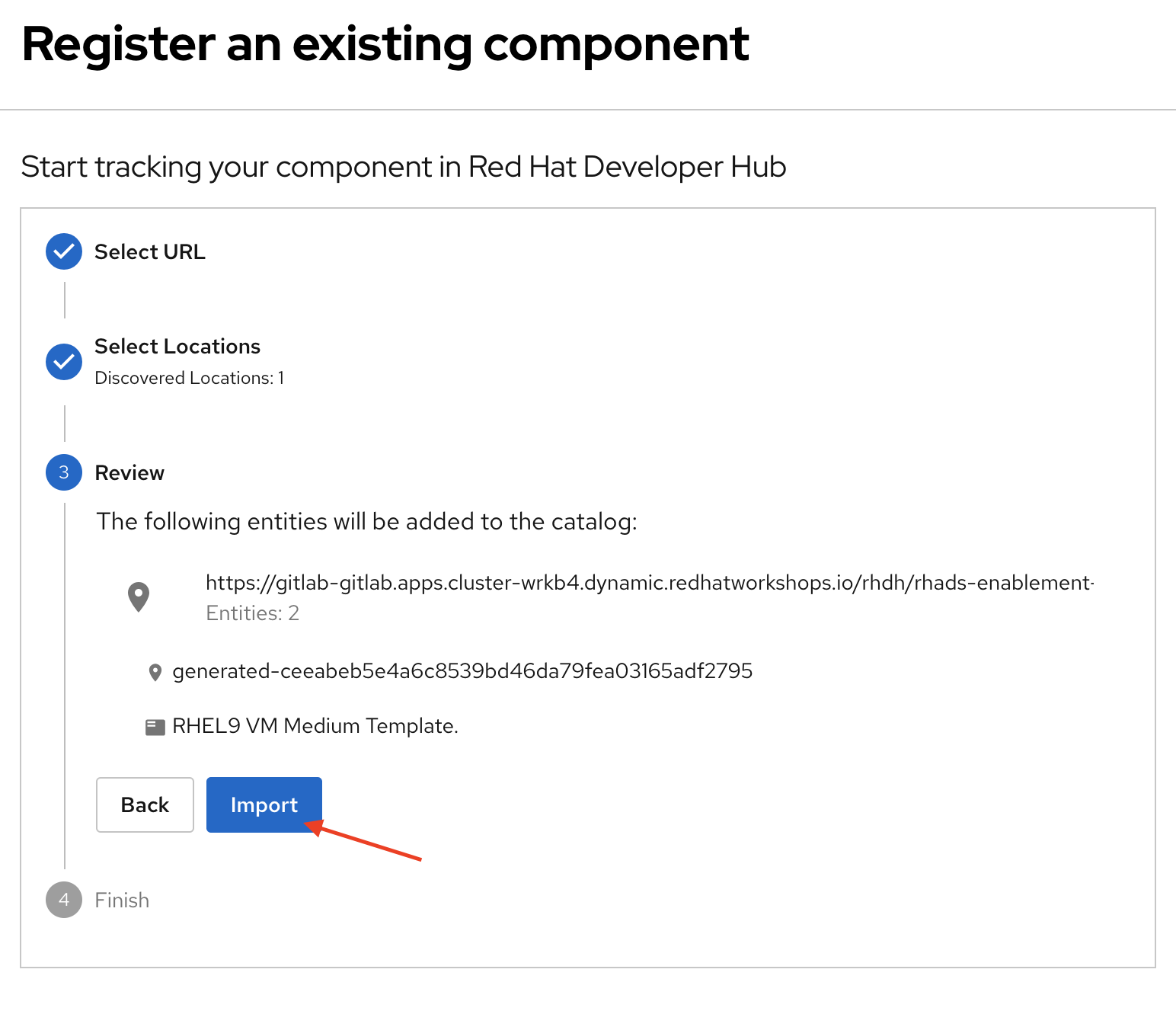Go back with the Back button
The height and width of the screenshot is (1030, 1176).
pyautogui.click(x=145, y=804)
